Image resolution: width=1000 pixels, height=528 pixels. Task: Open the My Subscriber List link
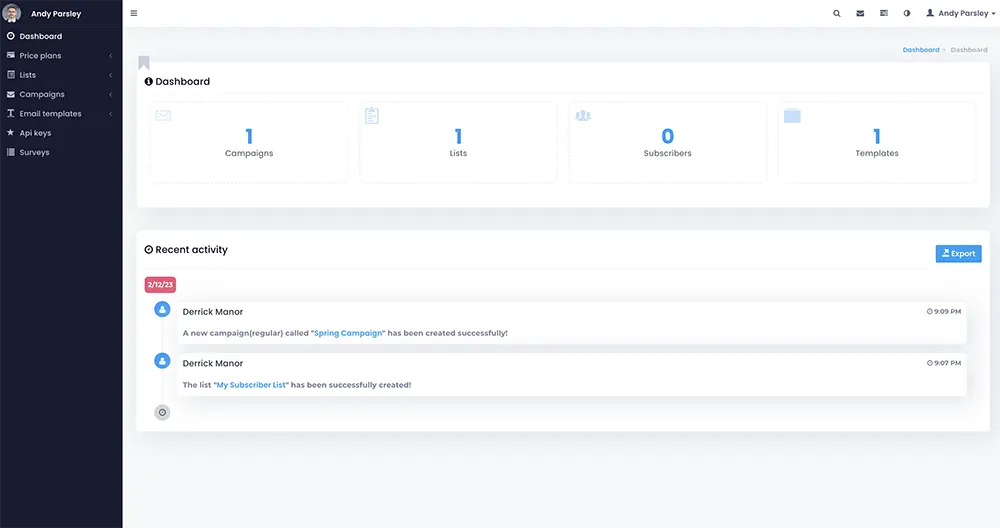(251, 385)
